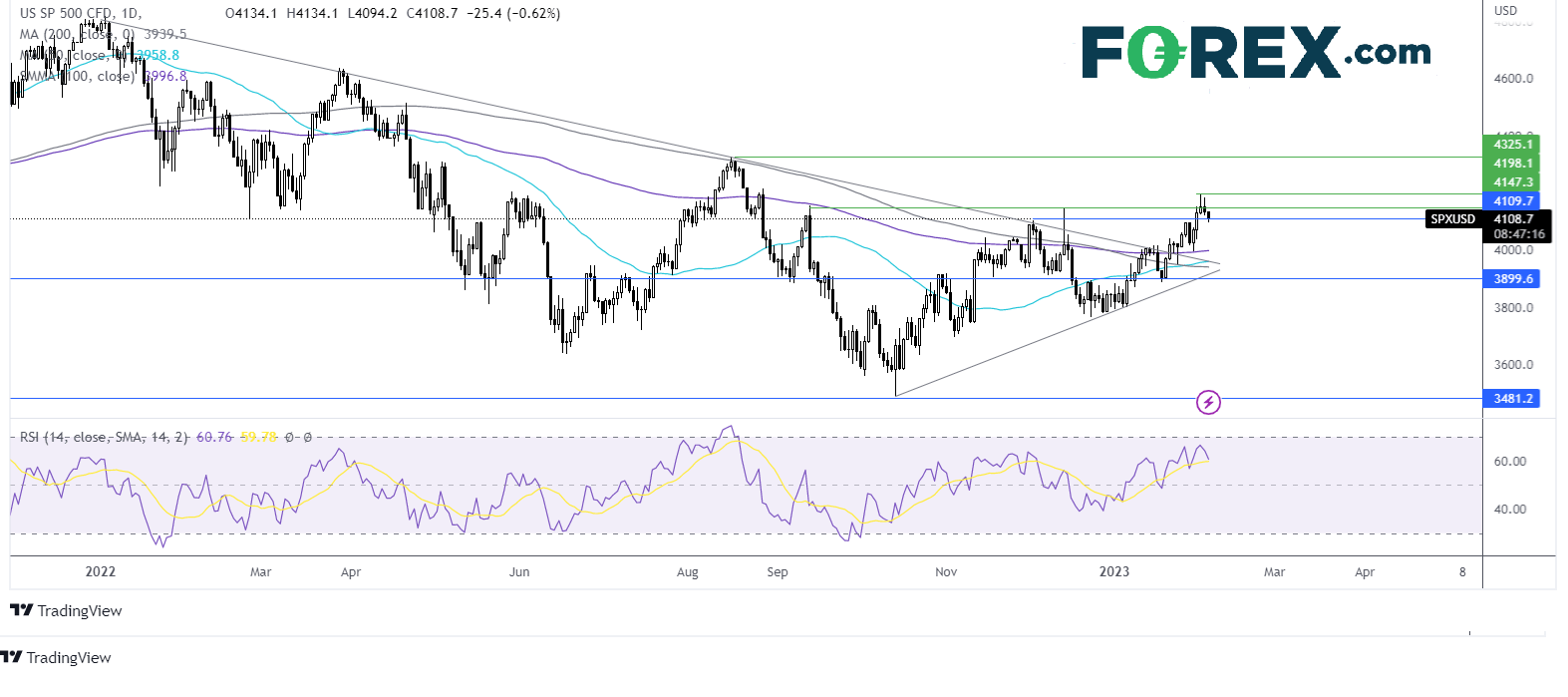
Task: Select the MA 200 legend value 3939.5
Action: point(165,34)
